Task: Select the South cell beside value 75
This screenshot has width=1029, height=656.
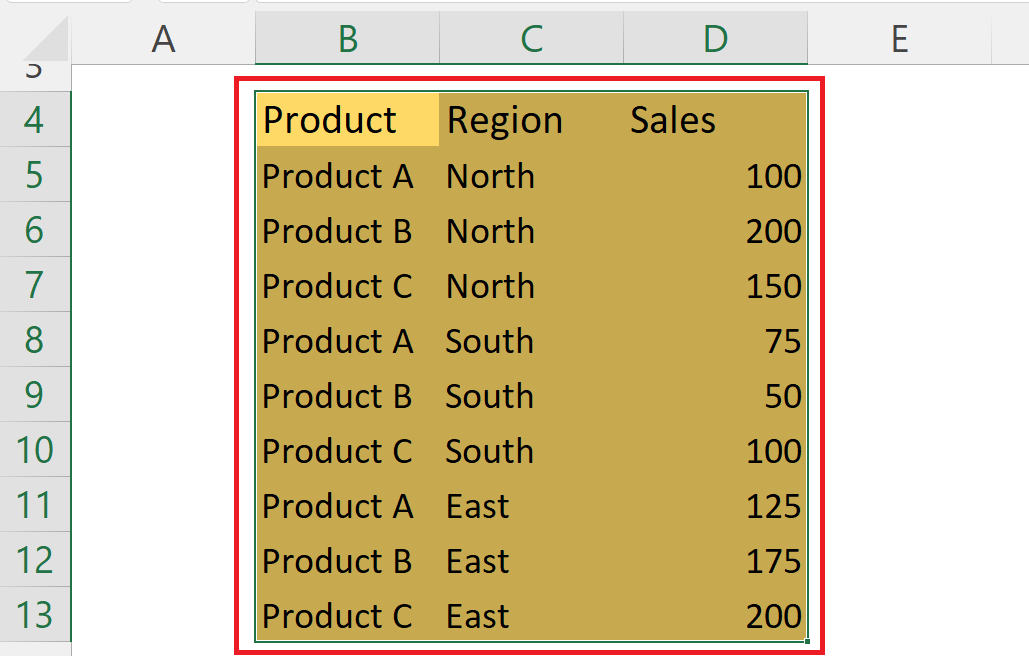Action: (531, 341)
